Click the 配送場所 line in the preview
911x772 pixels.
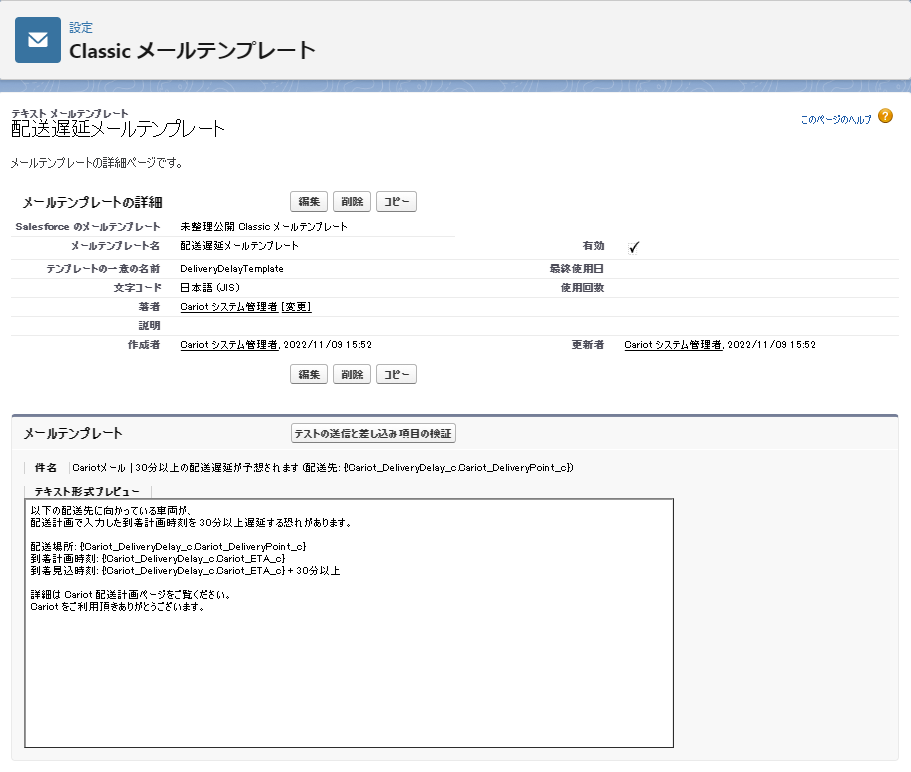point(168,547)
